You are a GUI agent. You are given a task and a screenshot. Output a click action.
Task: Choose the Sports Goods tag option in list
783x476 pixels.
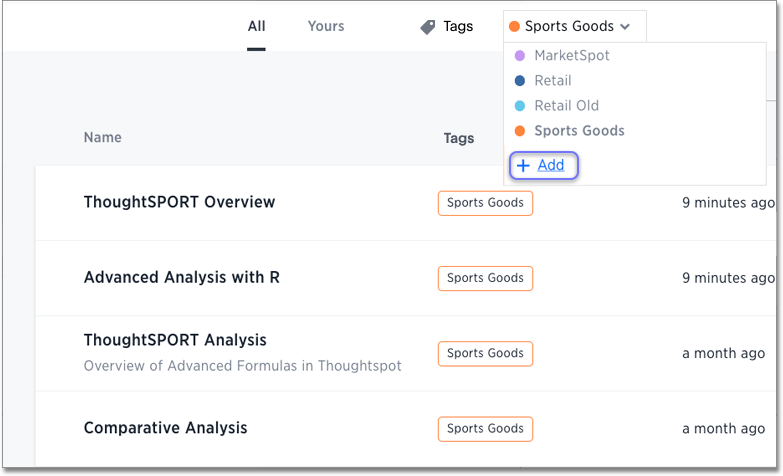tap(579, 131)
